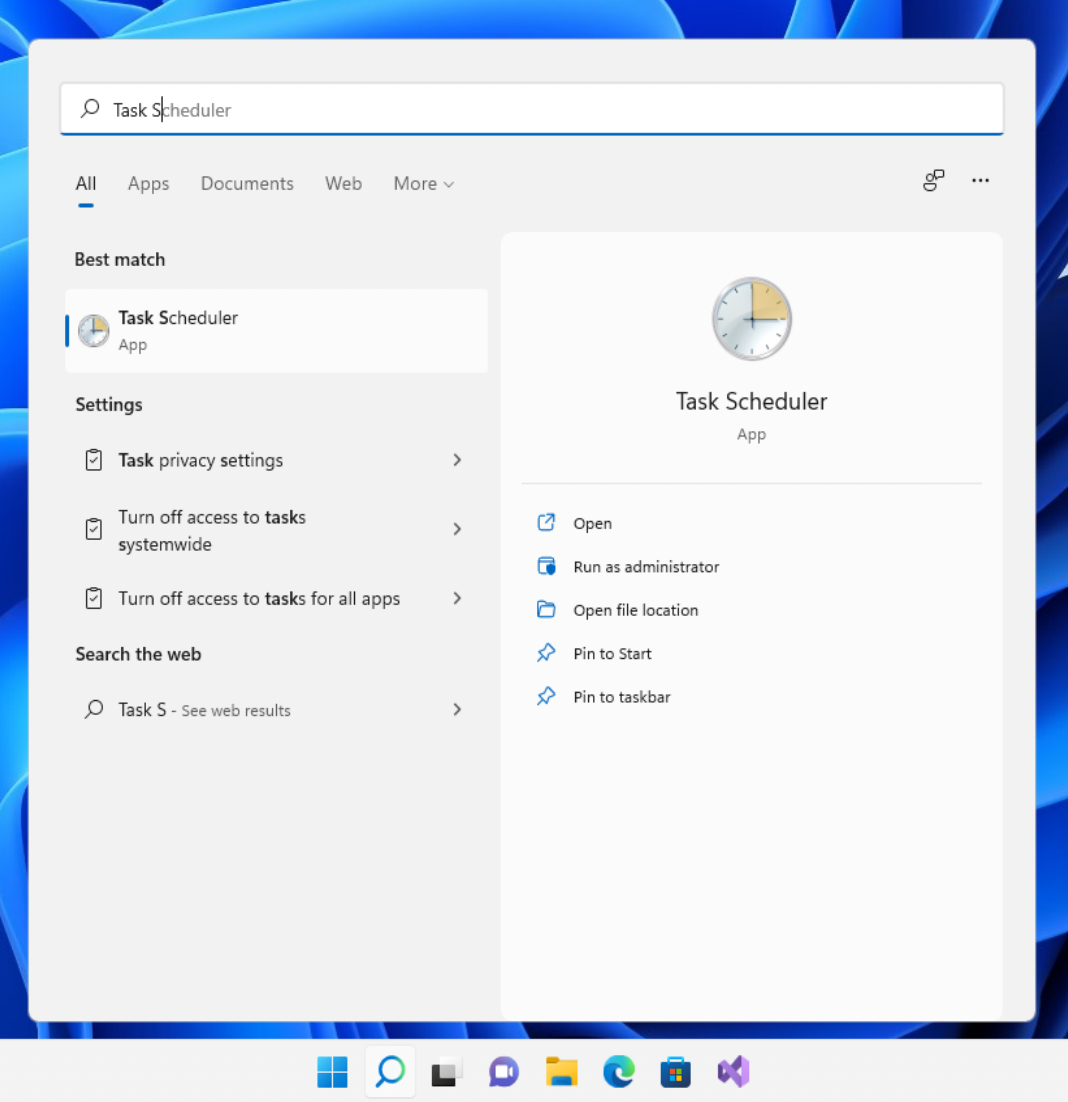Click the large Task Scheduler clock icon

[751, 319]
